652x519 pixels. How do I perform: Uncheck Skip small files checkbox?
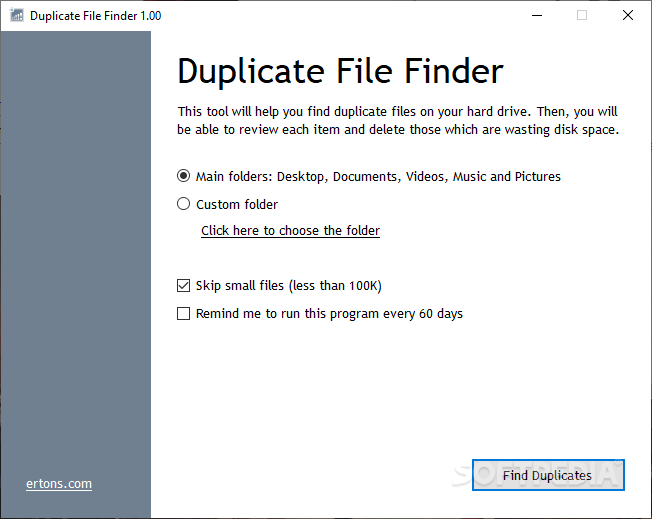tap(183, 286)
